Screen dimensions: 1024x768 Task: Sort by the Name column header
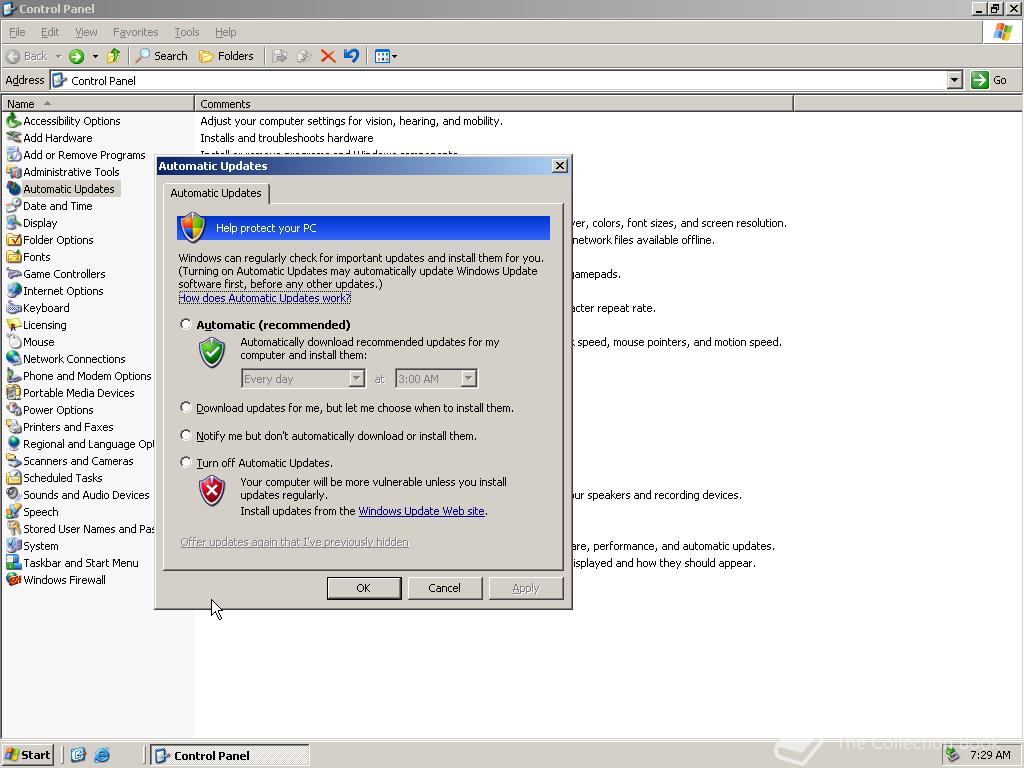(98, 104)
